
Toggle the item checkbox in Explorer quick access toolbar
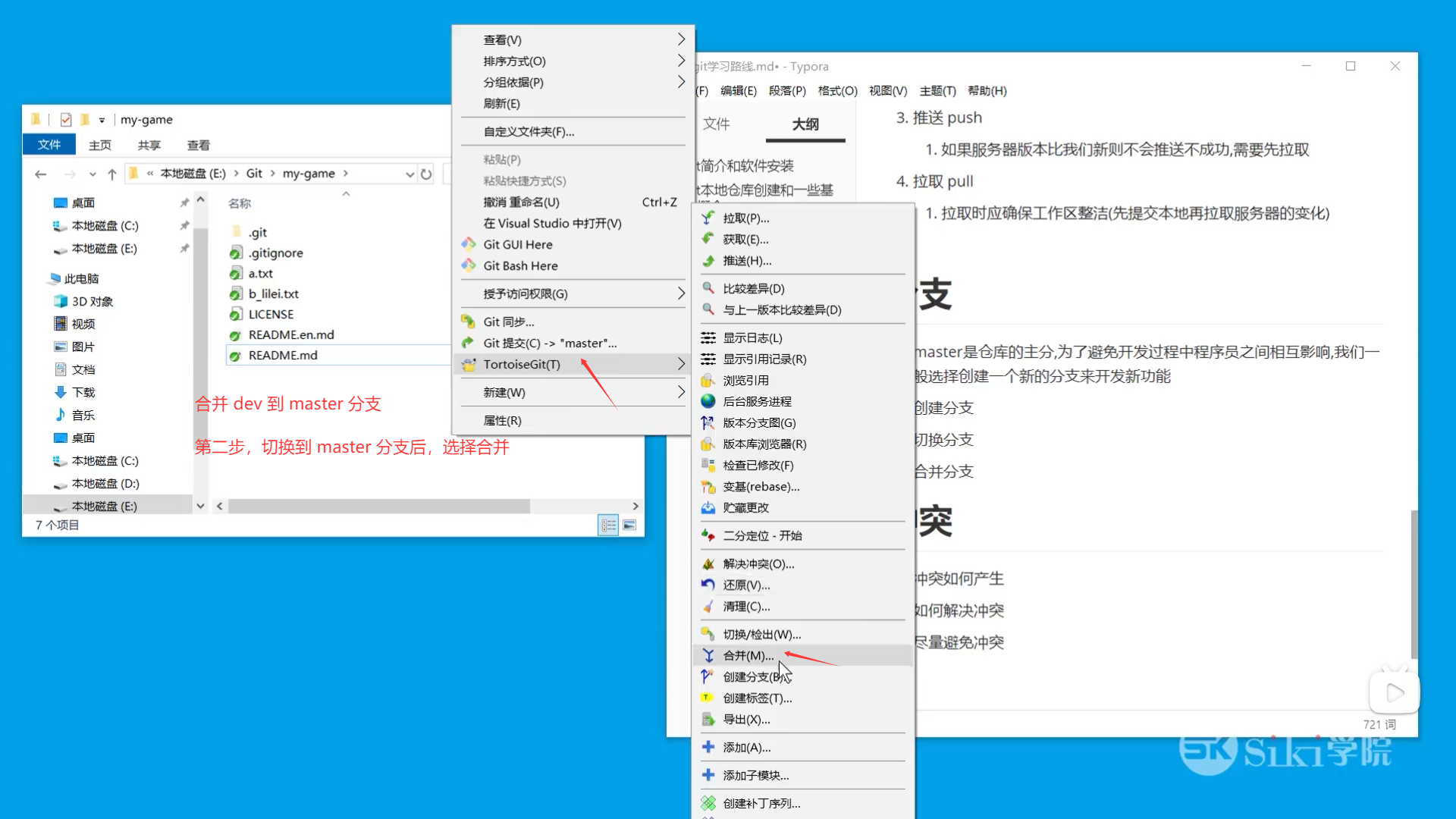tap(66, 119)
